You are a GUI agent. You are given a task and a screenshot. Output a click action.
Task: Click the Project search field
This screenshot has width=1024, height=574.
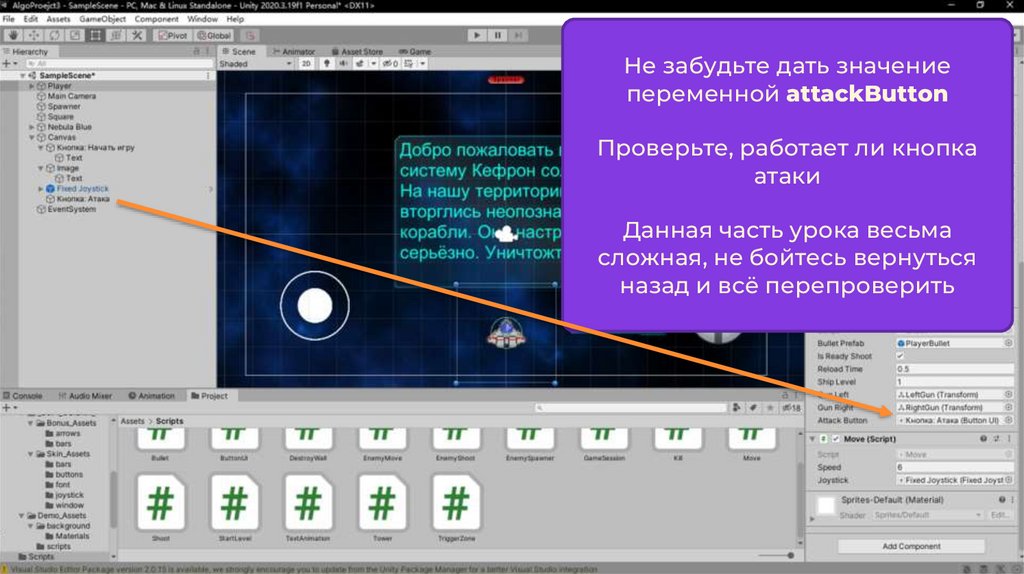coord(630,407)
